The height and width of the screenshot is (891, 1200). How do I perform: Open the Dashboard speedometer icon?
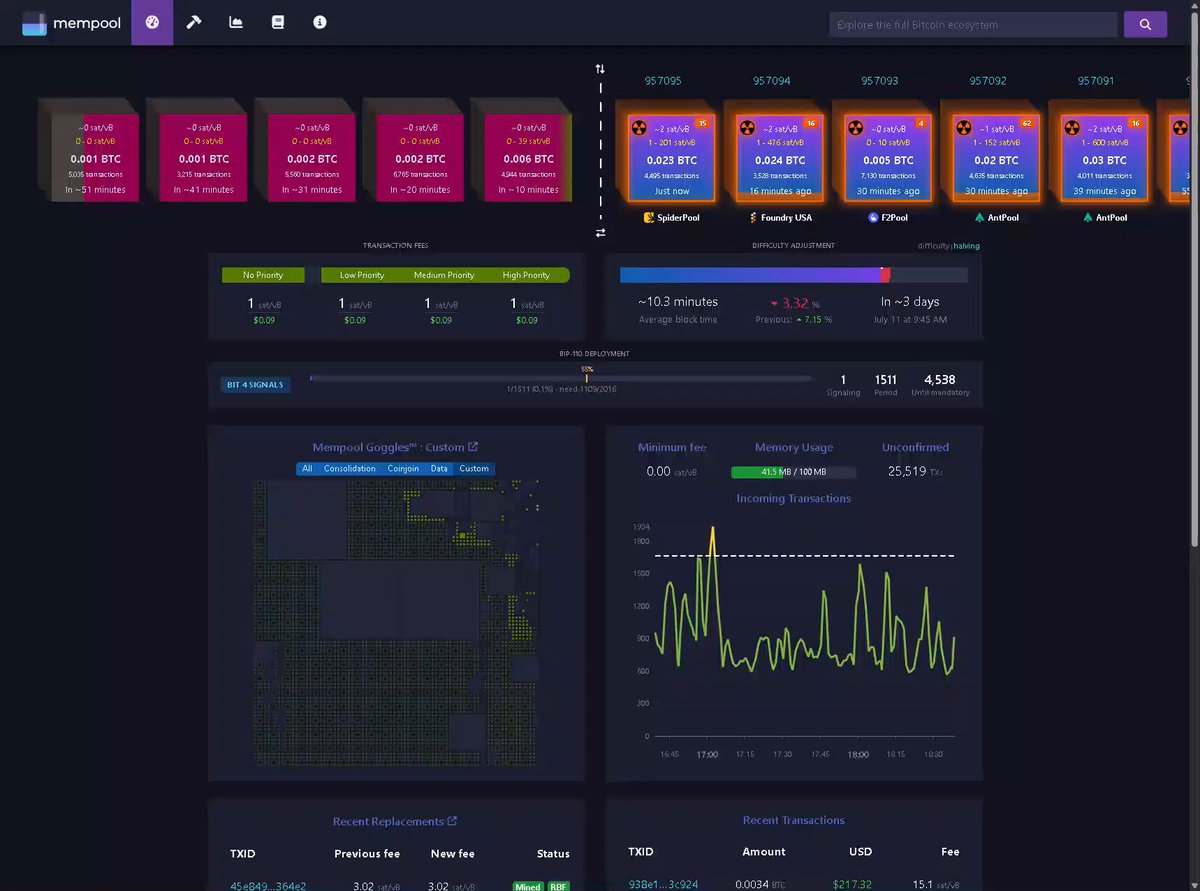coord(152,22)
